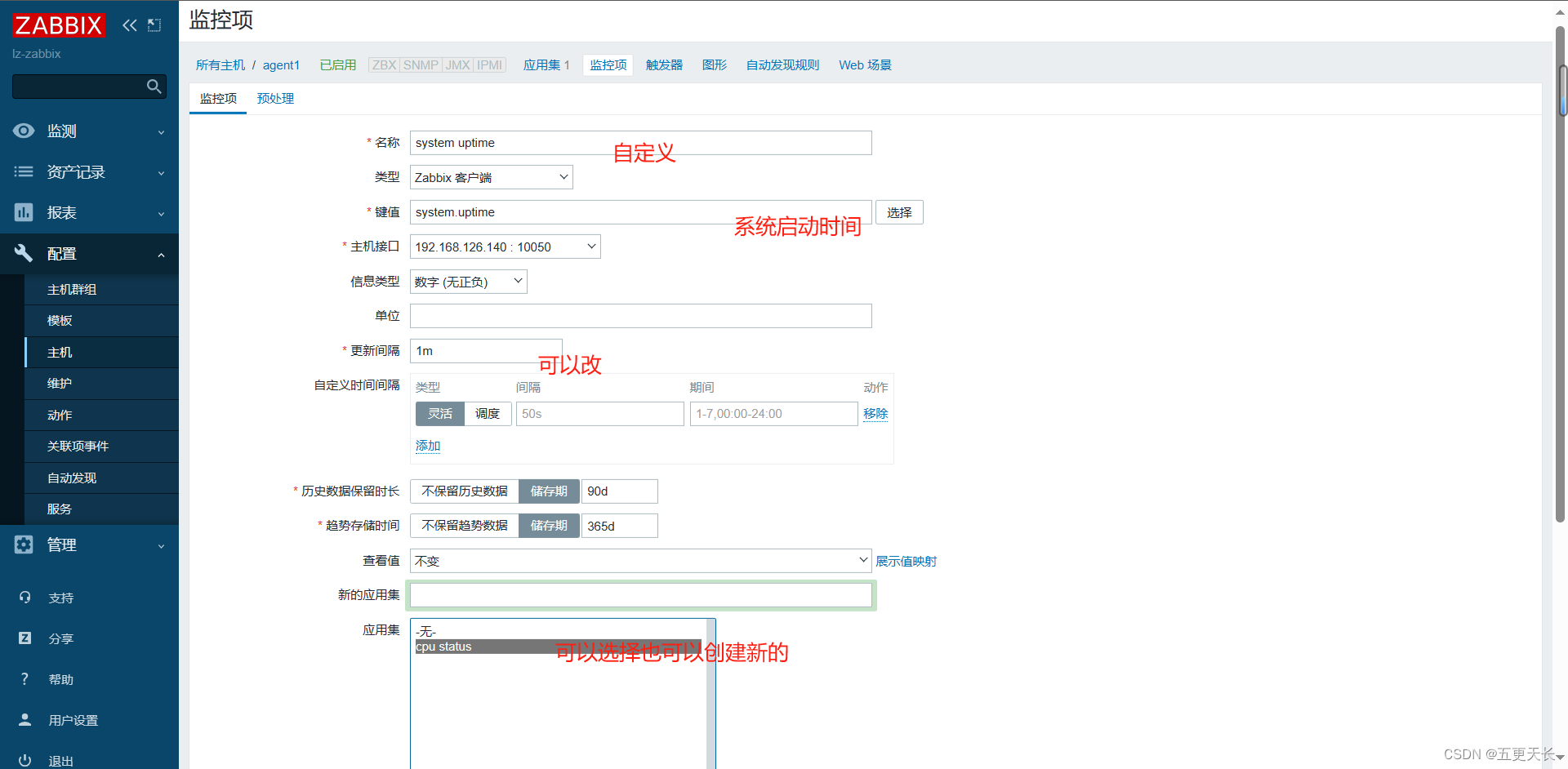Open 触发器 in host navigation
Image resolution: width=1568 pixels, height=769 pixels.
[x=664, y=65]
